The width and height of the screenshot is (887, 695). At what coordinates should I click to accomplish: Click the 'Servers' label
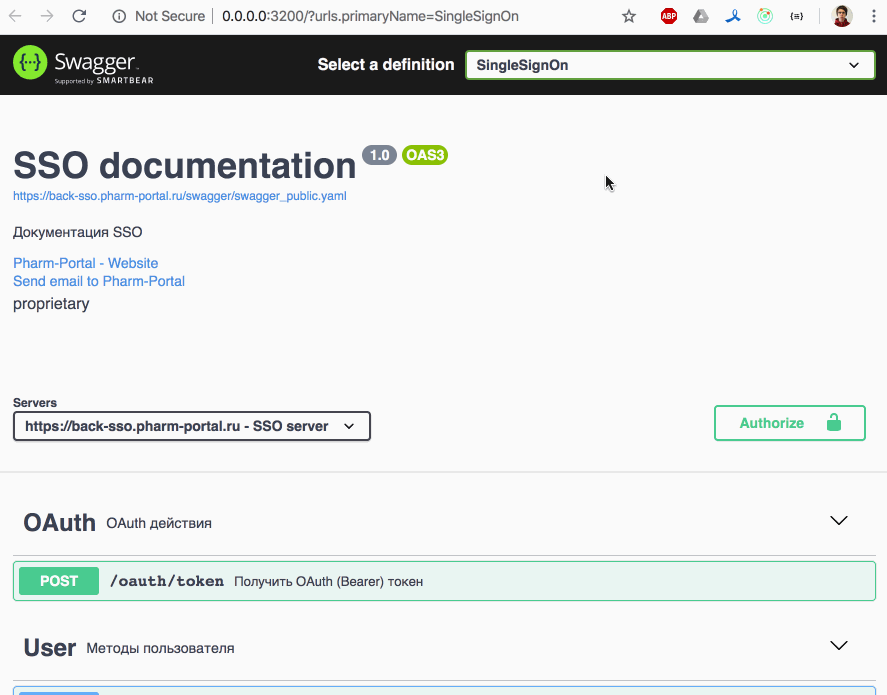(35, 403)
